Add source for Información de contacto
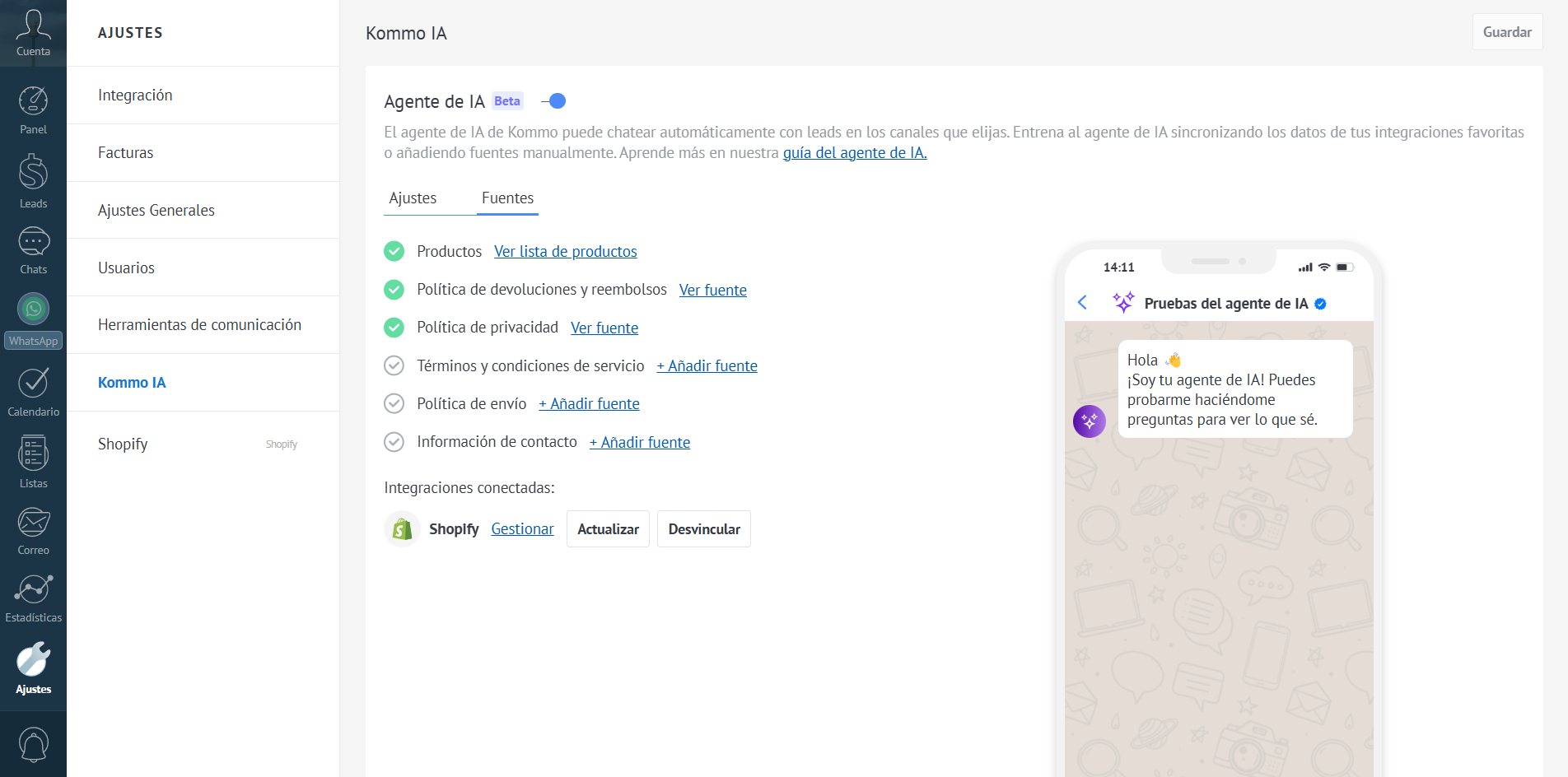This screenshot has width=1568, height=777. pos(640,442)
